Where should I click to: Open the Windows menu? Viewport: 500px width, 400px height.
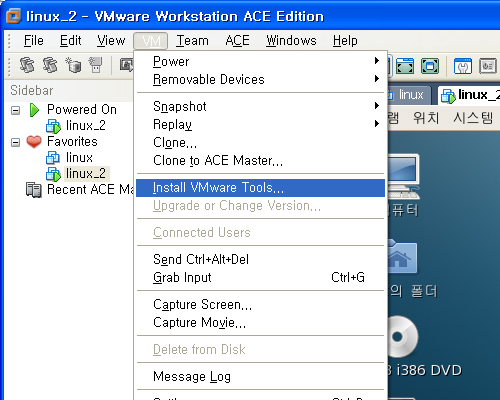291,41
